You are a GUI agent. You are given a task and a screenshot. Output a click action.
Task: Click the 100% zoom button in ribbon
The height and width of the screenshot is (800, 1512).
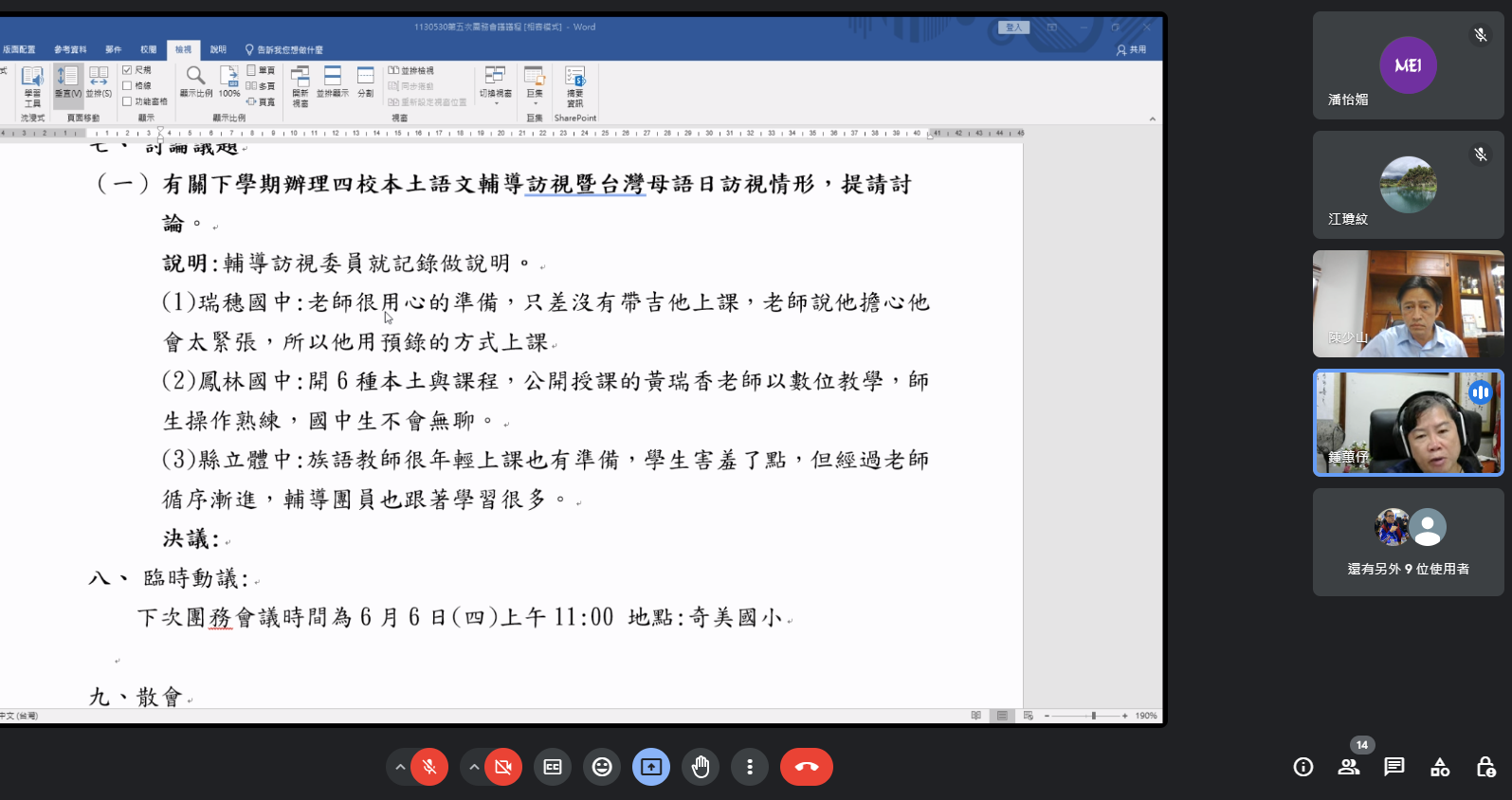pos(229,82)
